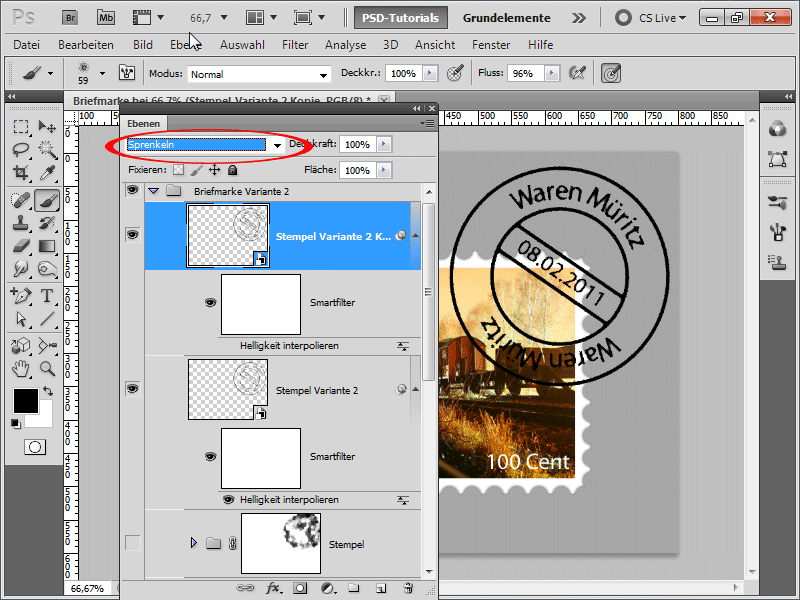Select the Type tool

tap(47, 295)
